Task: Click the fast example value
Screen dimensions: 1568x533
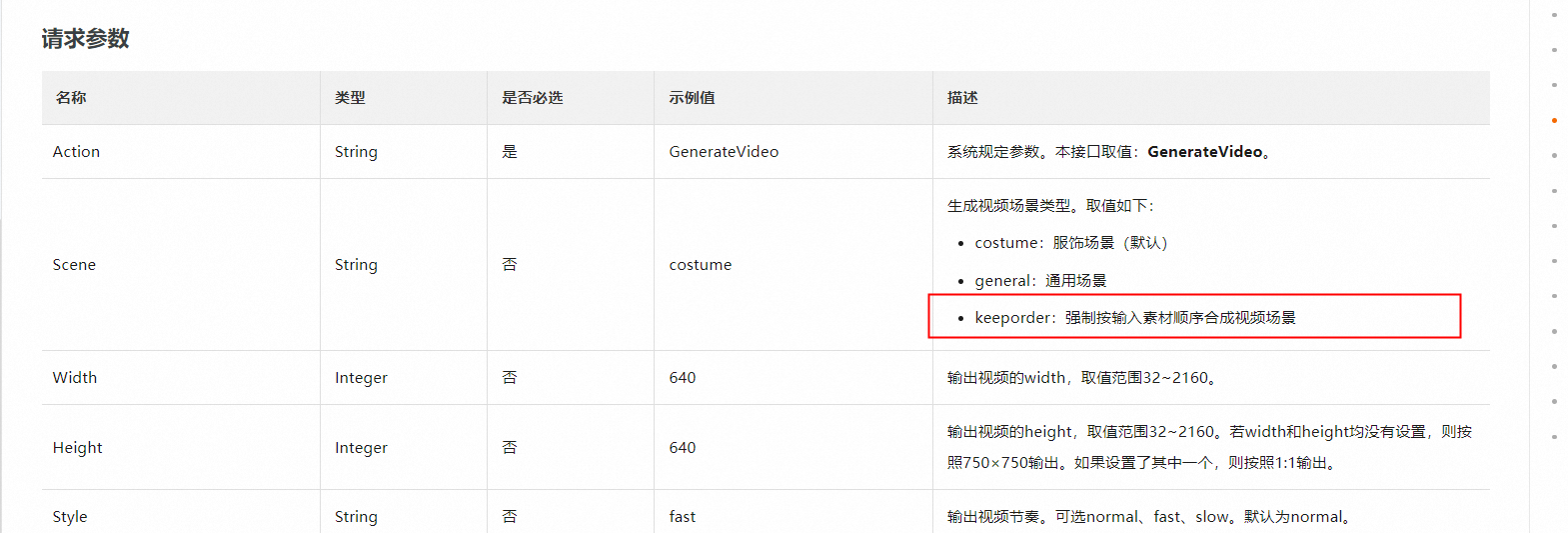Action: pos(683,517)
